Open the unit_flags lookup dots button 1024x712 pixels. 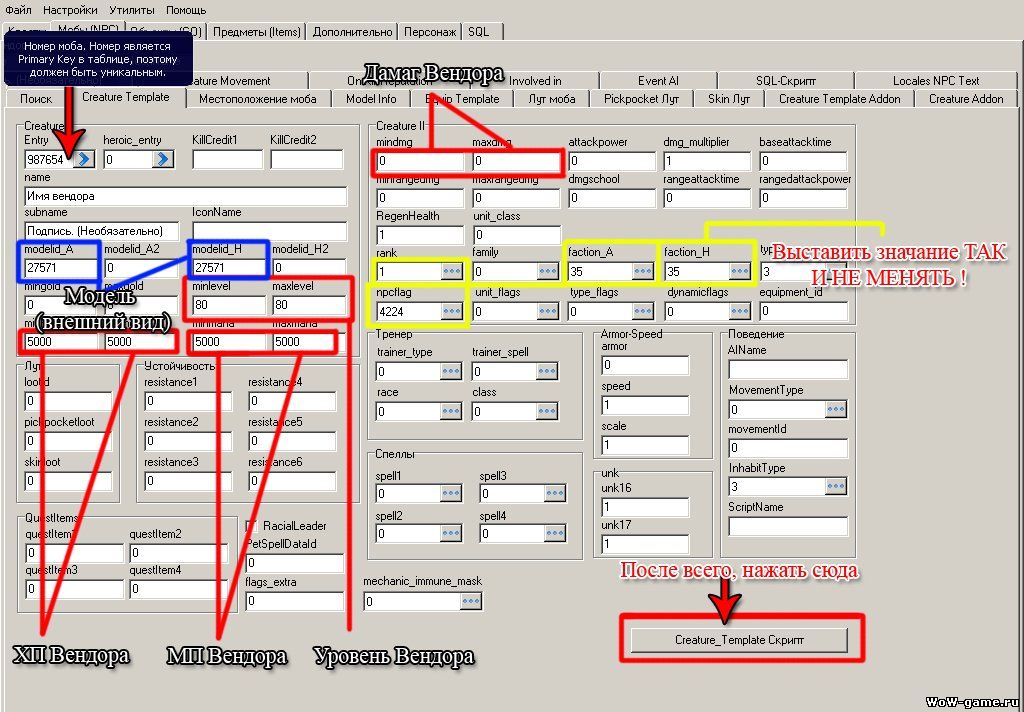point(547,312)
